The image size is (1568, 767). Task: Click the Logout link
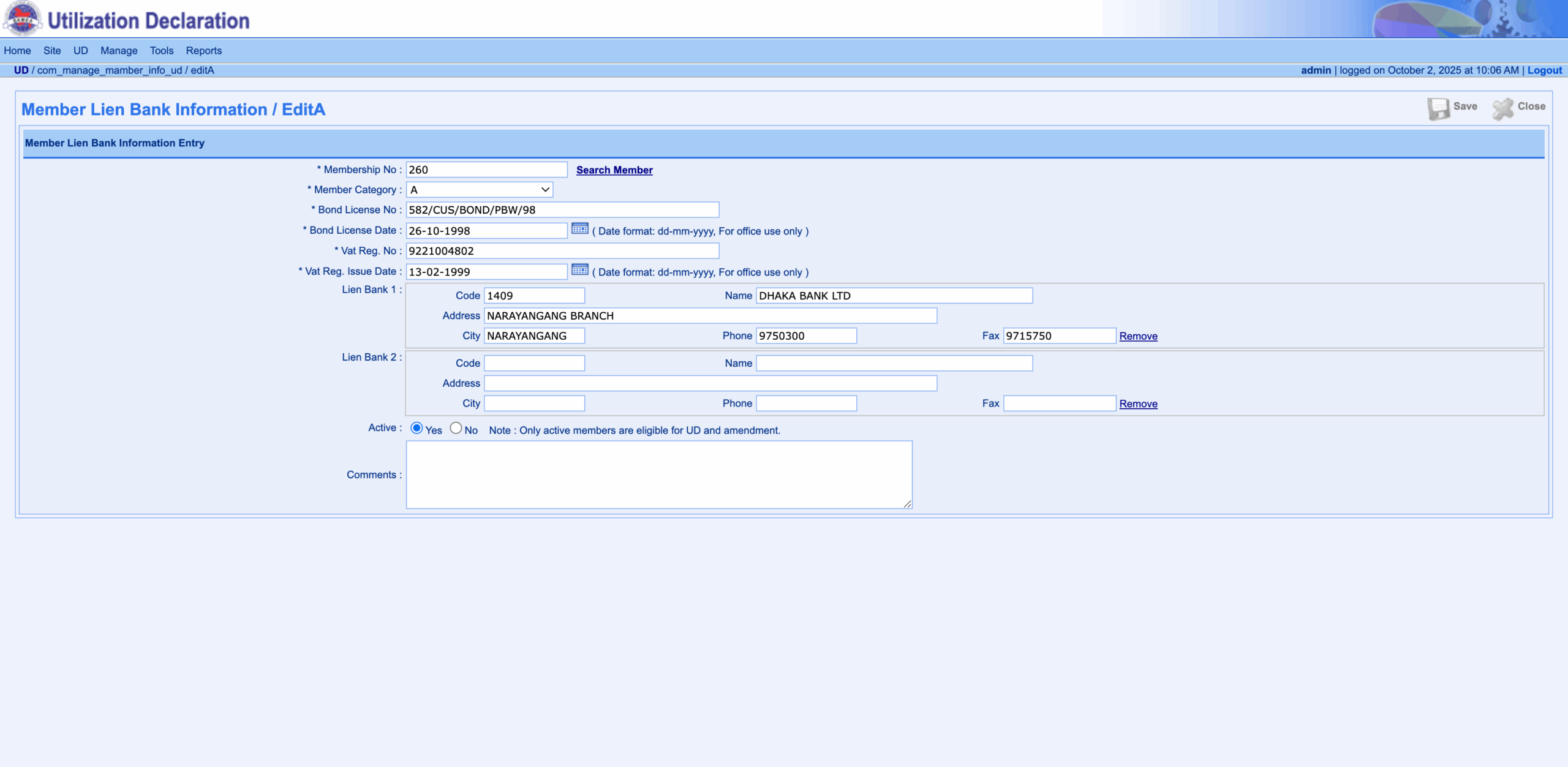coord(1544,70)
